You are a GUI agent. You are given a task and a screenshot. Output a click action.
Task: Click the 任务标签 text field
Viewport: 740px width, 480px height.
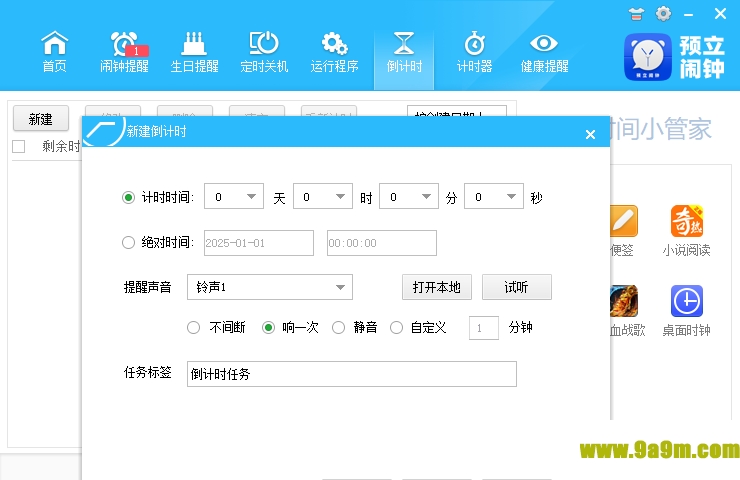(352, 374)
